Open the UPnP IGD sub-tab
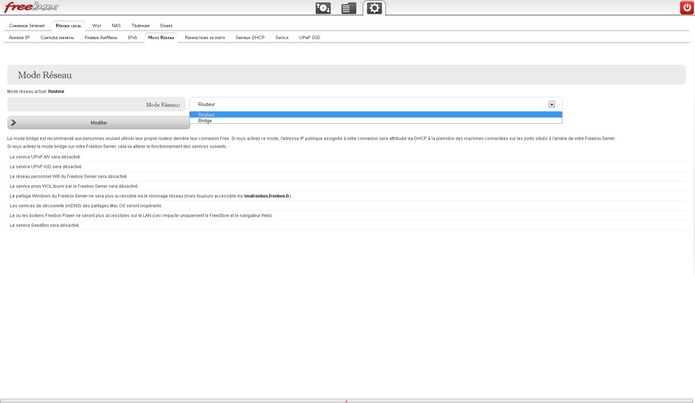 (310, 37)
